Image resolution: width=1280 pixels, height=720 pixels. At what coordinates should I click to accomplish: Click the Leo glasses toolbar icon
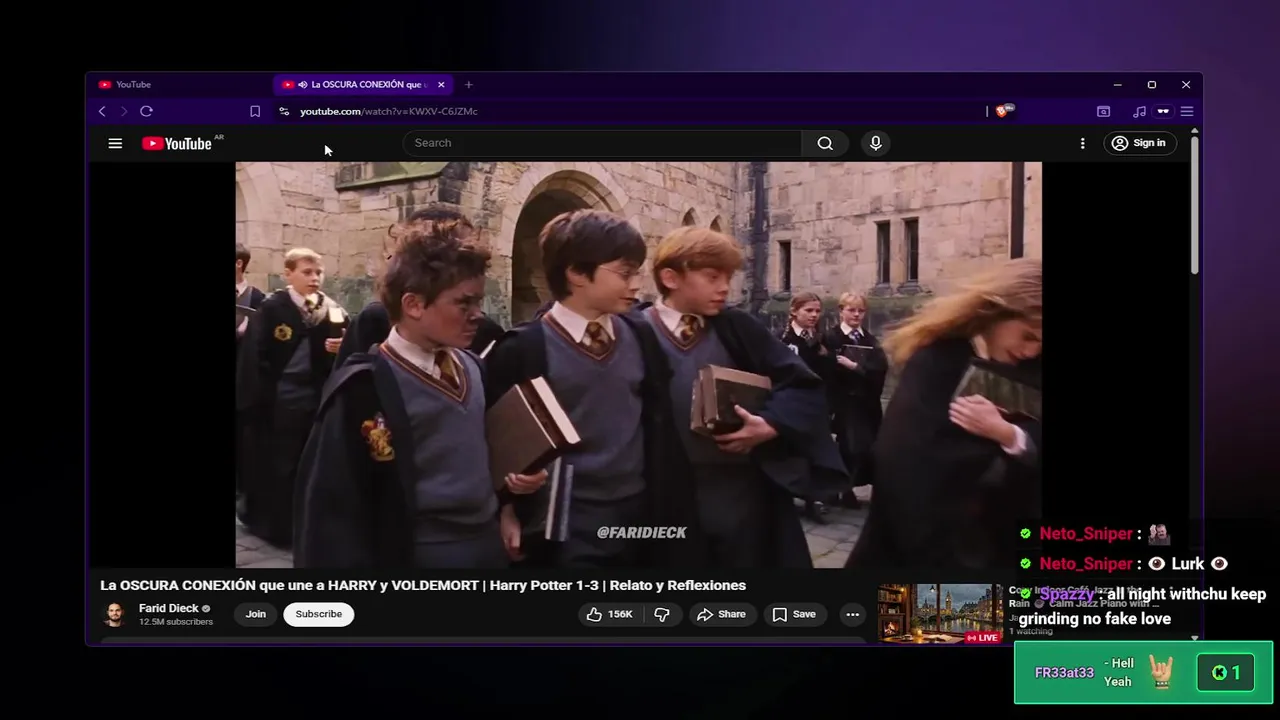point(1163,111)
